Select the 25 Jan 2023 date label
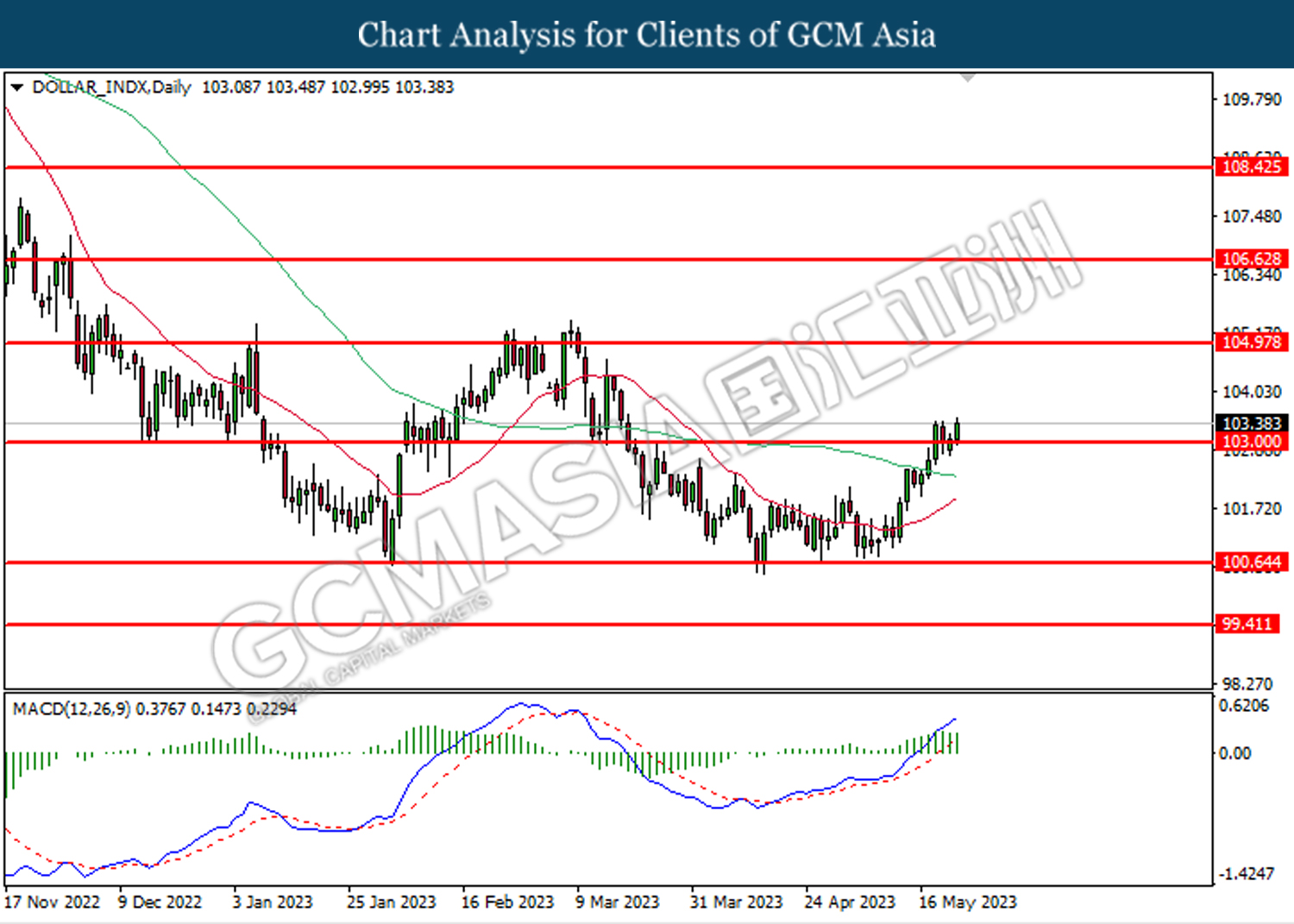The image size is (1294, 924). click(392, 902)
